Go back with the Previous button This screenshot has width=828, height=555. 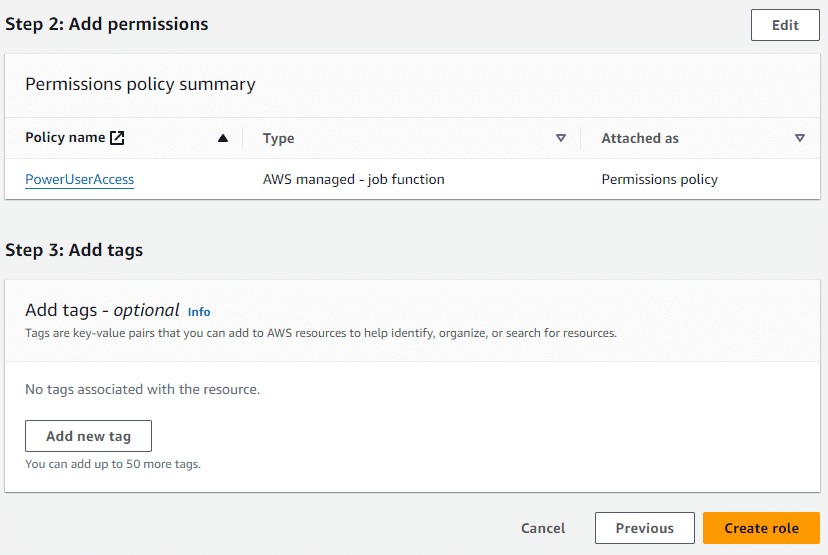pos(644,528)
